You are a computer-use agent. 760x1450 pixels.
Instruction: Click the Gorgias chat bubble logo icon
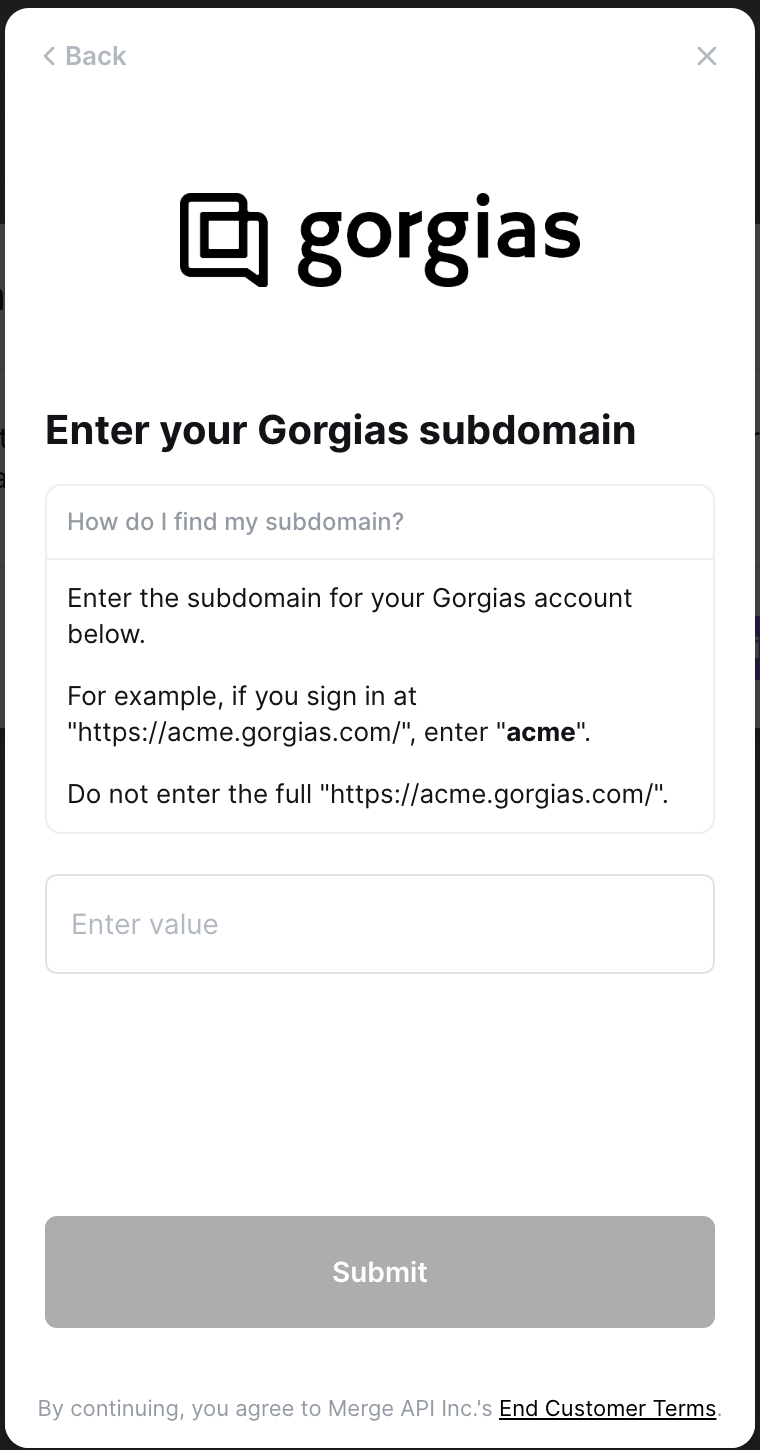224,239
